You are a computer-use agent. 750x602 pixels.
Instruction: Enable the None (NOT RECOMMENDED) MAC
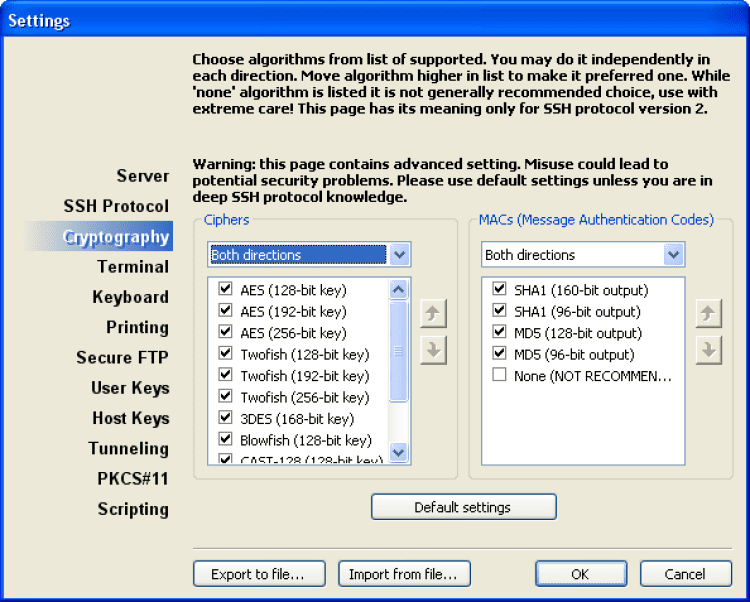499,374
